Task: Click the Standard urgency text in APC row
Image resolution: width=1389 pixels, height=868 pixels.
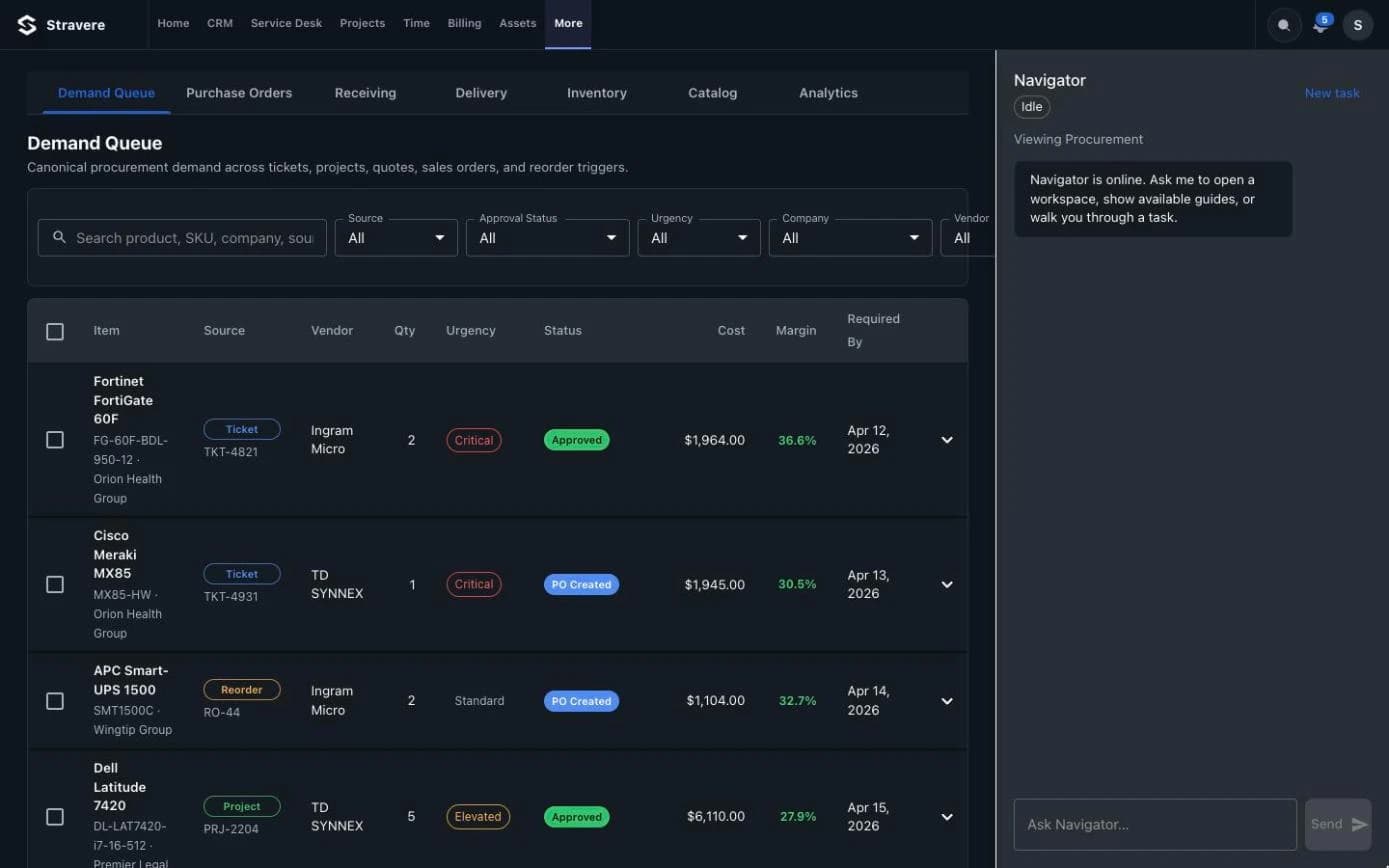Action: 479,701
